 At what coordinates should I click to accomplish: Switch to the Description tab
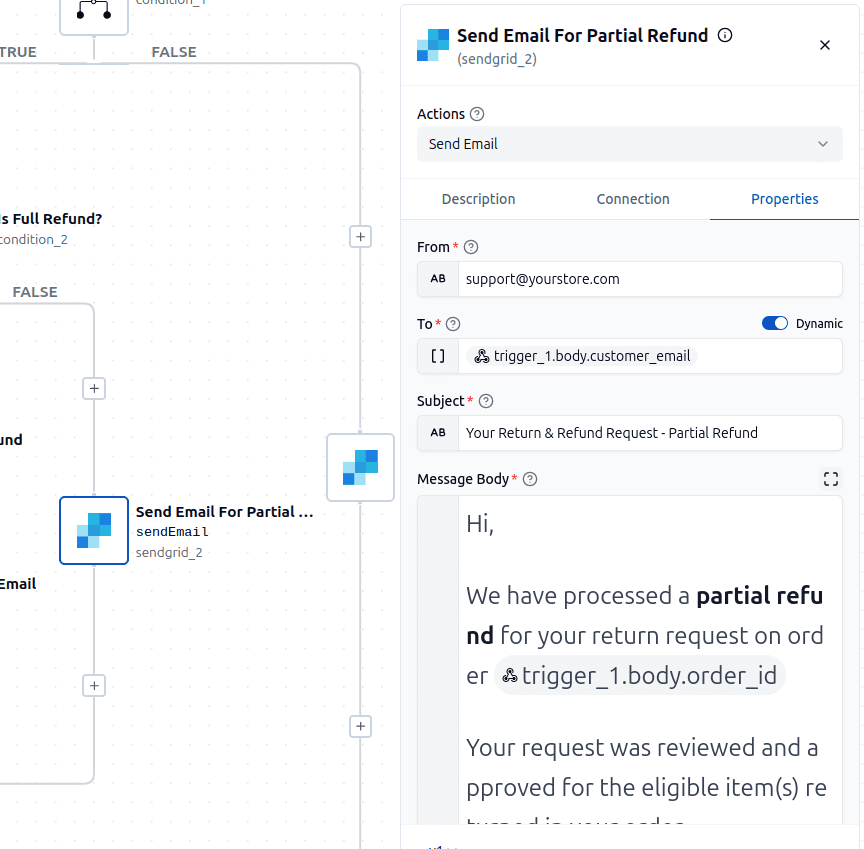(x=478, y=199)
